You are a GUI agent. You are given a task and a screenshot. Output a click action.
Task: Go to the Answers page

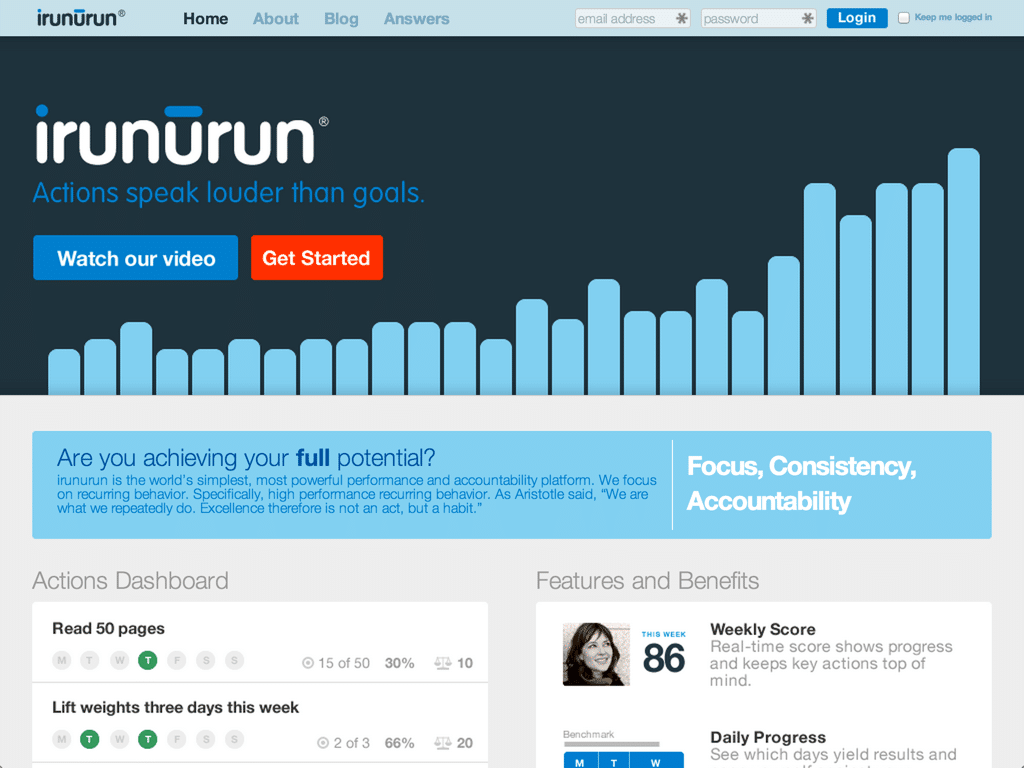[416, 19]
